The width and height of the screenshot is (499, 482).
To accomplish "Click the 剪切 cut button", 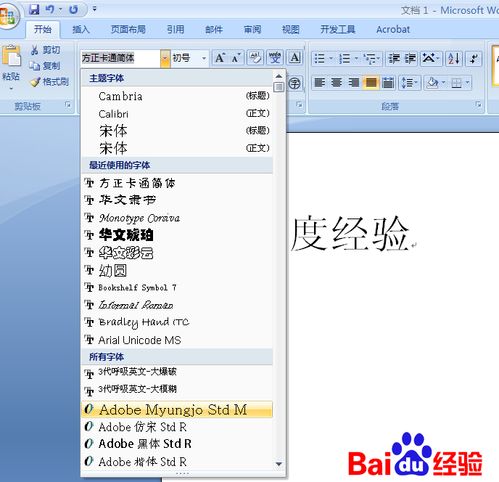I will pos(45,50).
